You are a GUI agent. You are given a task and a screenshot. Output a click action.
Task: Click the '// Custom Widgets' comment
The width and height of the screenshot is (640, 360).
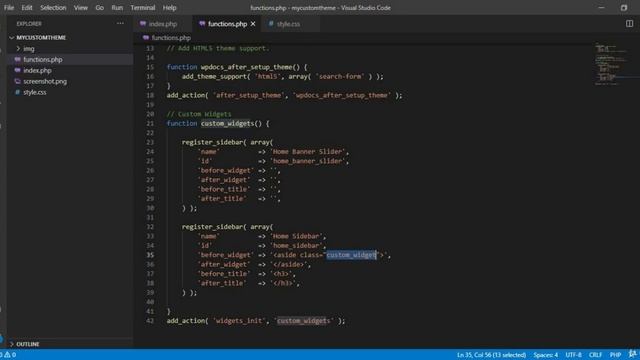[x=199, y=114]
